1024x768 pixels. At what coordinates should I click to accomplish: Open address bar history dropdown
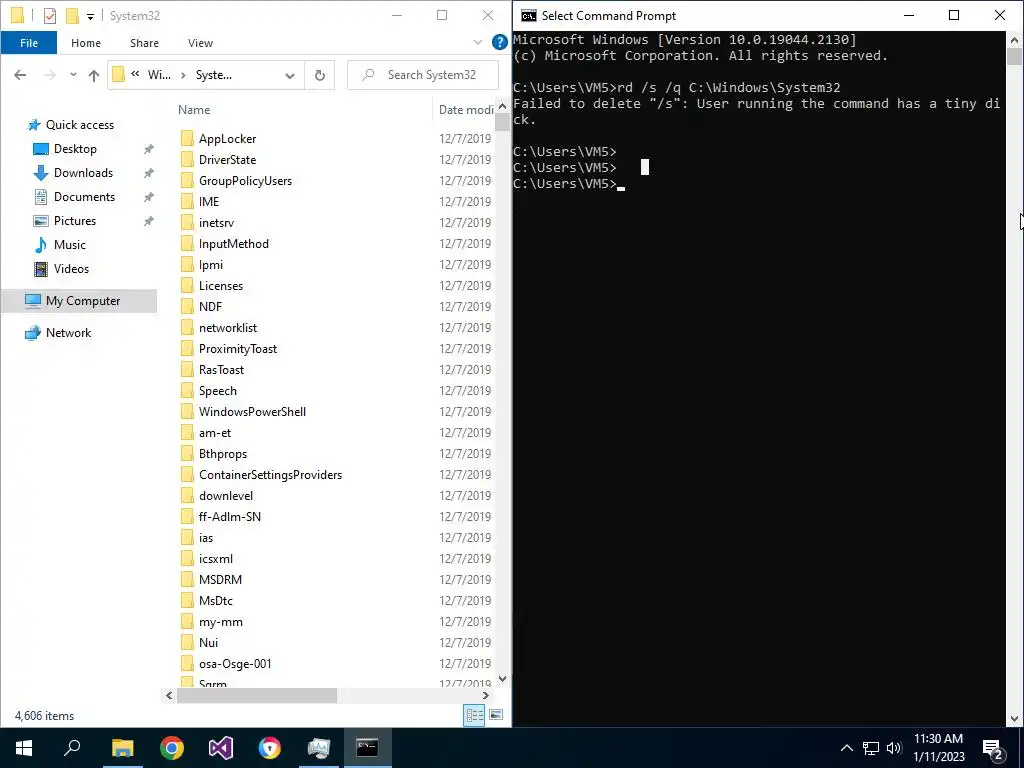click(x=290, y=75)
